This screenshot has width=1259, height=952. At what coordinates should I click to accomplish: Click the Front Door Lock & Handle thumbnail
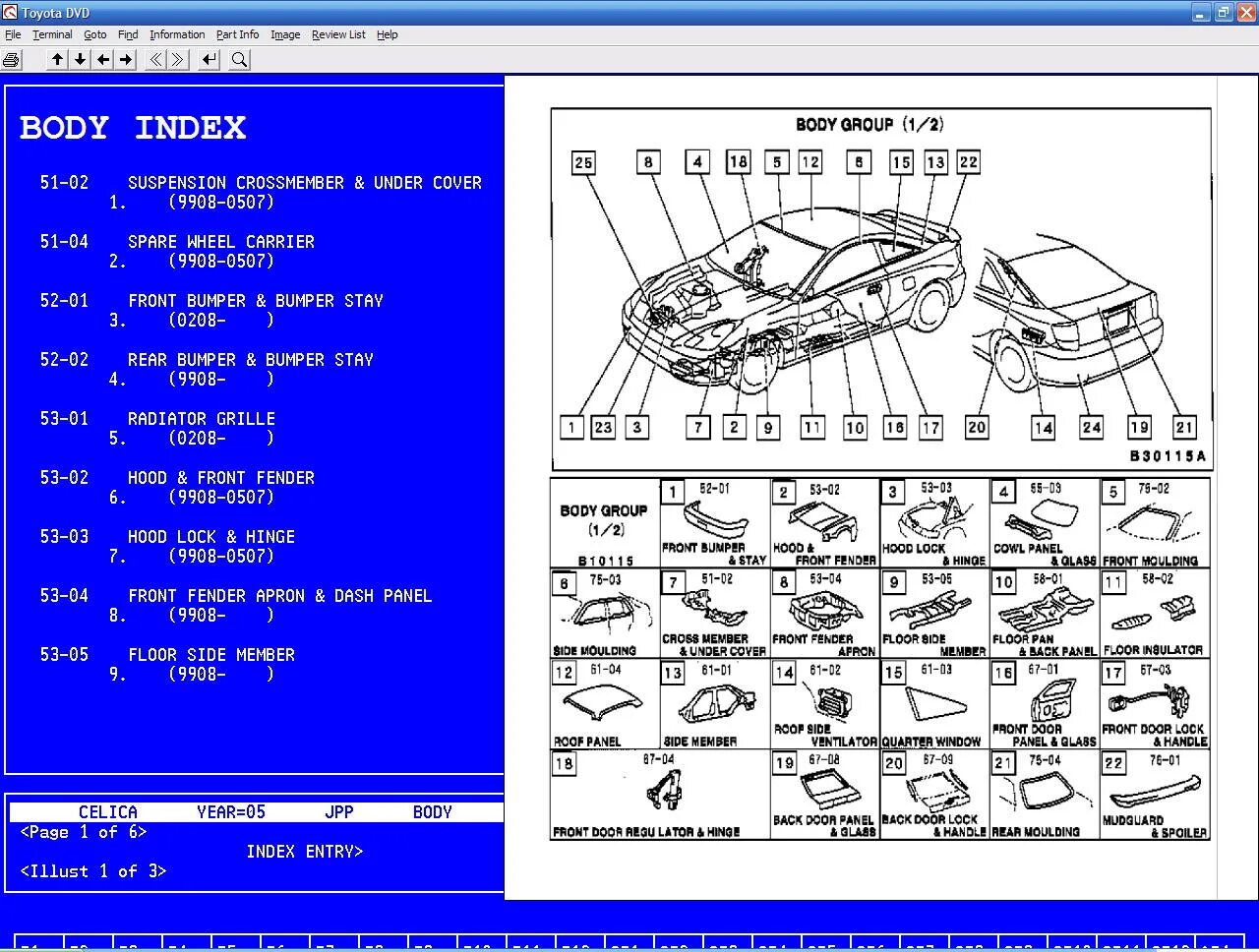point(1155,704)
